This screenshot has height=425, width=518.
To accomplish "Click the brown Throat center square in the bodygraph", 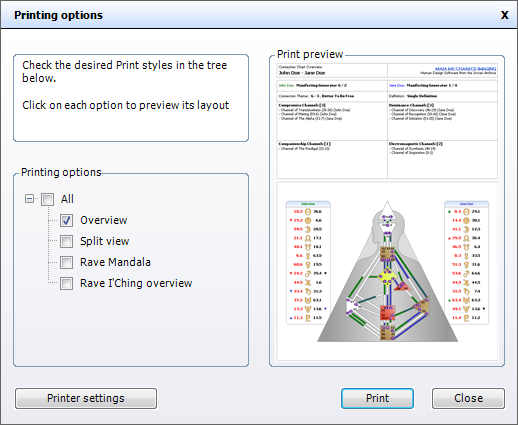I will 387,254.
